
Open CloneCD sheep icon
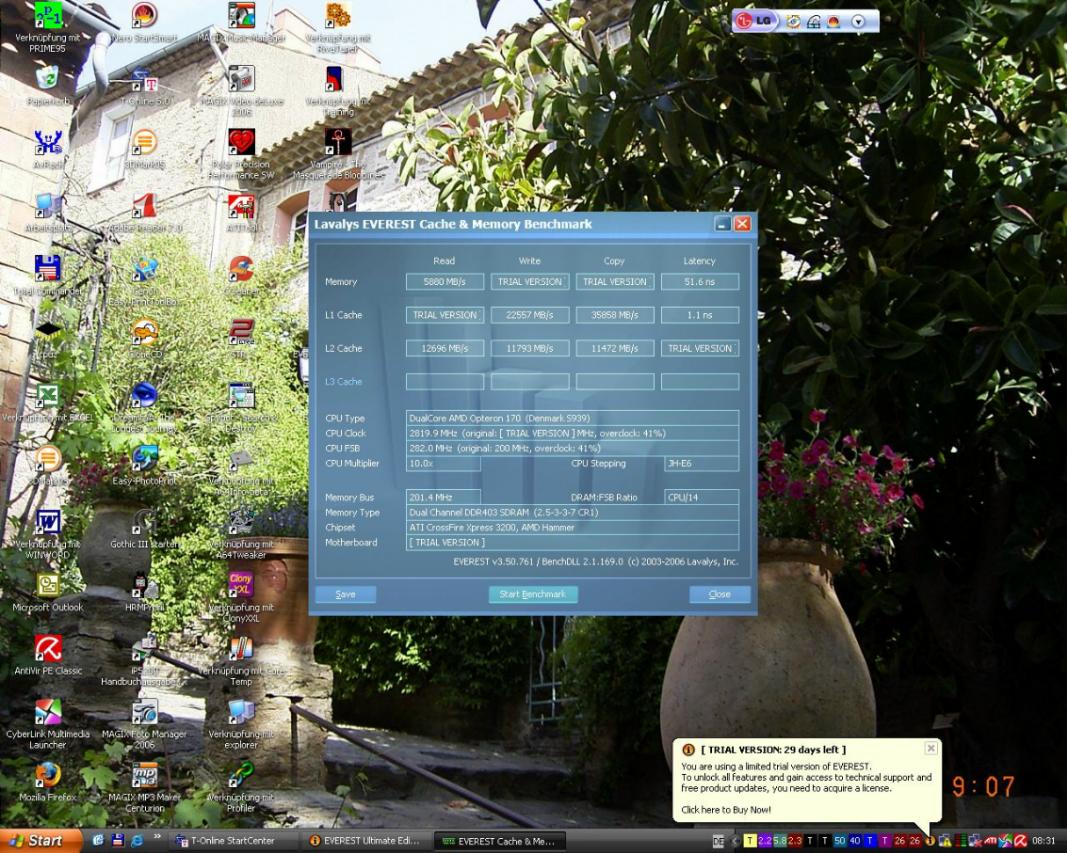tap(144, 332)
